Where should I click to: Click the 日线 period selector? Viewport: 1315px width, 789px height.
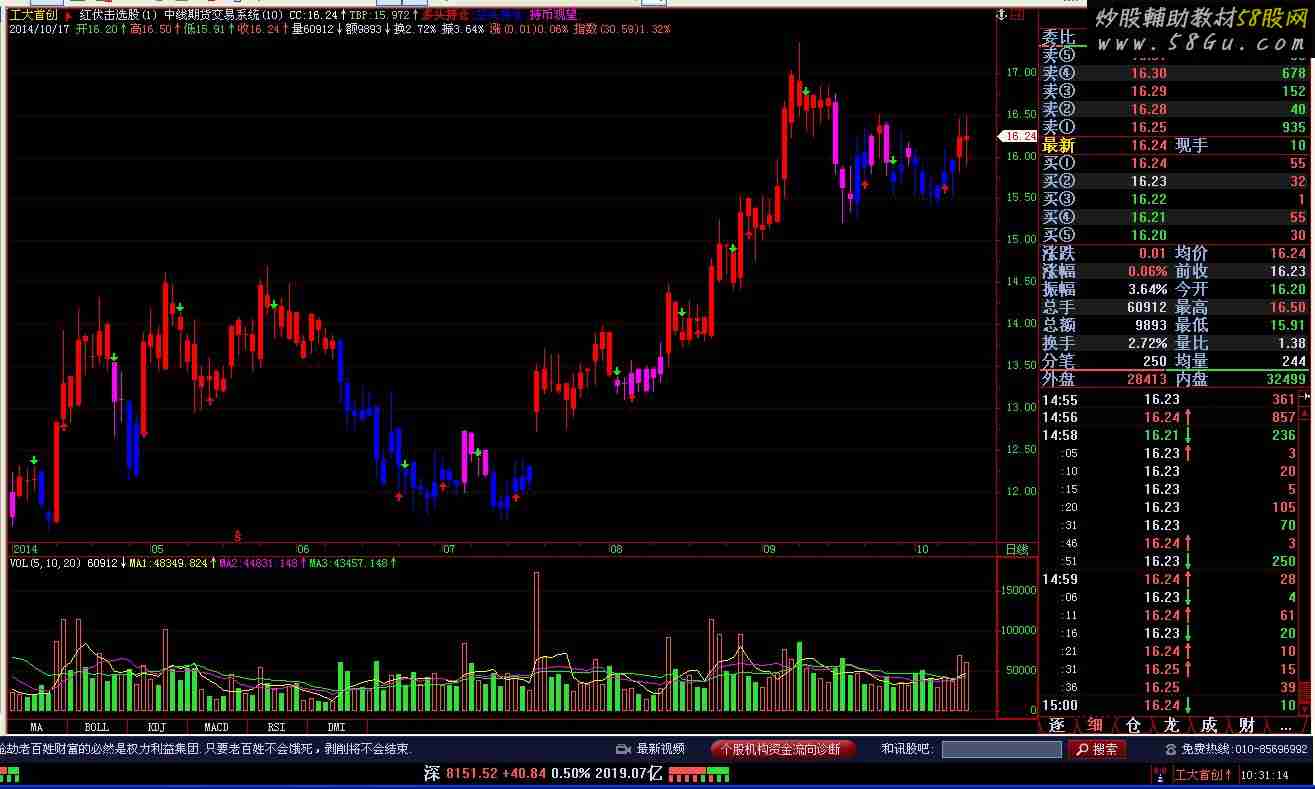1016,550
